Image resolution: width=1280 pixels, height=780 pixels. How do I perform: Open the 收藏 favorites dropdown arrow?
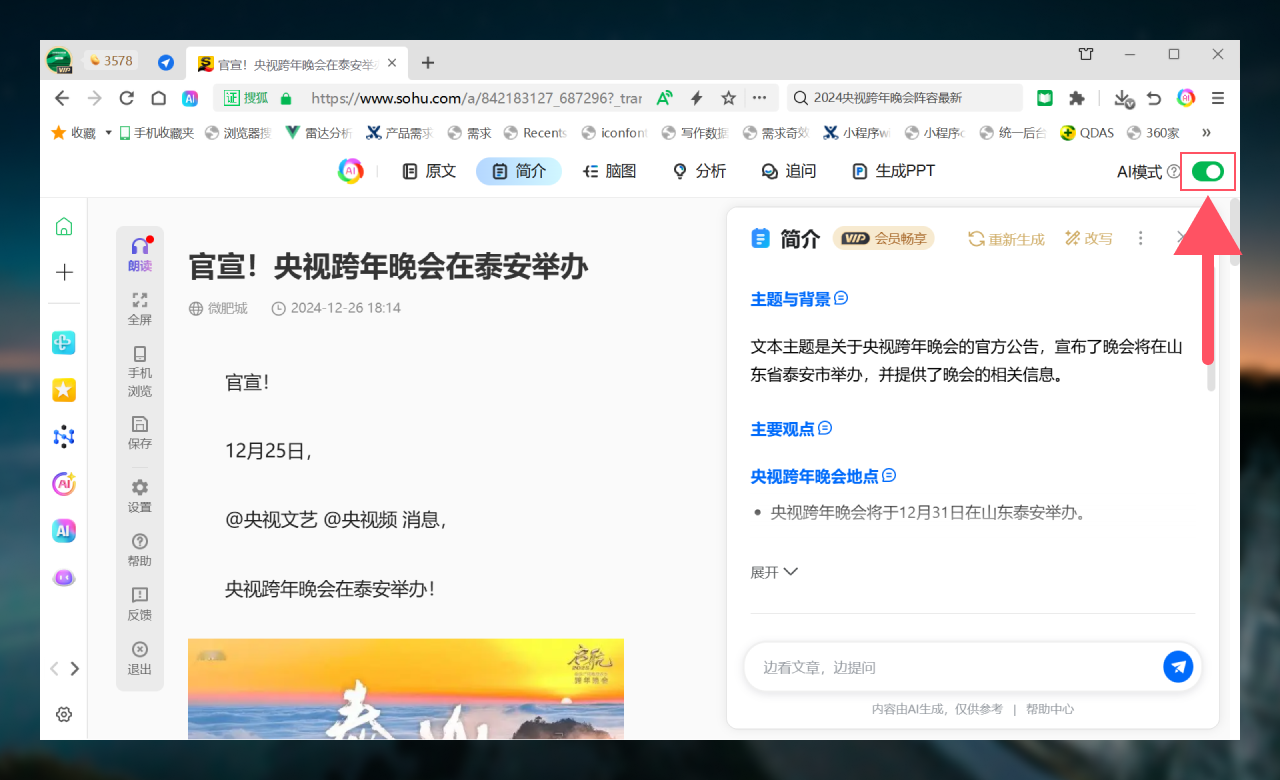click(x=108, y=133)
